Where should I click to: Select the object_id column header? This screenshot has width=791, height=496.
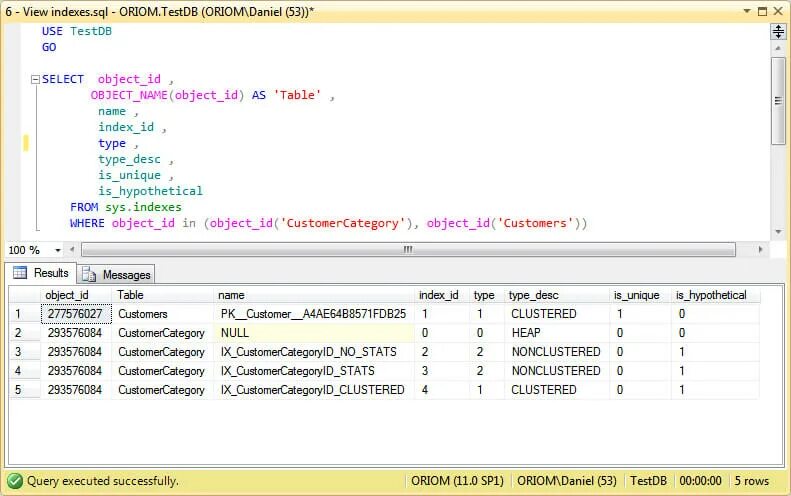76,295
